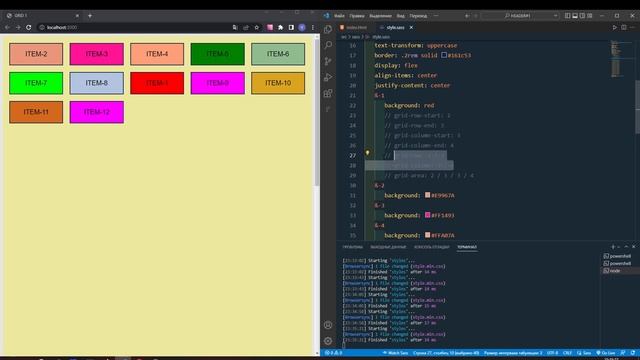This screenshot has height=360, width=640.
Task: Open the Вид menu in VS Code
Action: click(400, 16)
